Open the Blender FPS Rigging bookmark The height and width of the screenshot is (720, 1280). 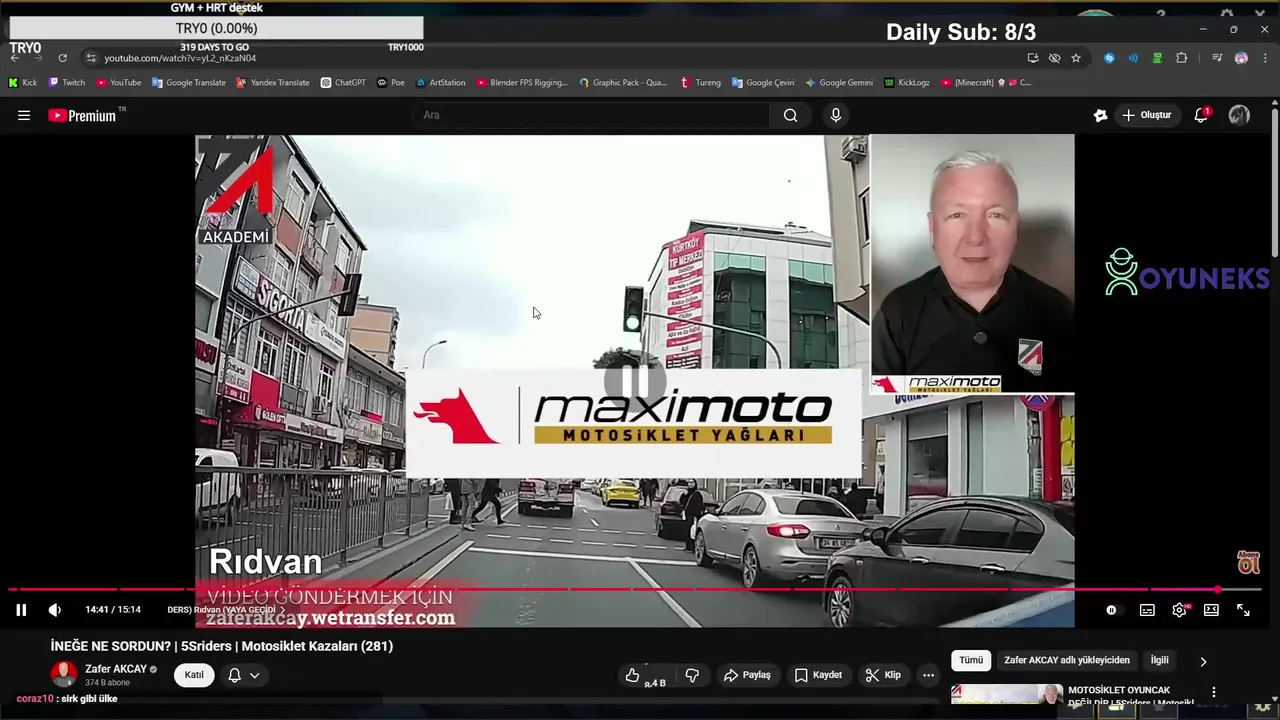coord(522,83)
